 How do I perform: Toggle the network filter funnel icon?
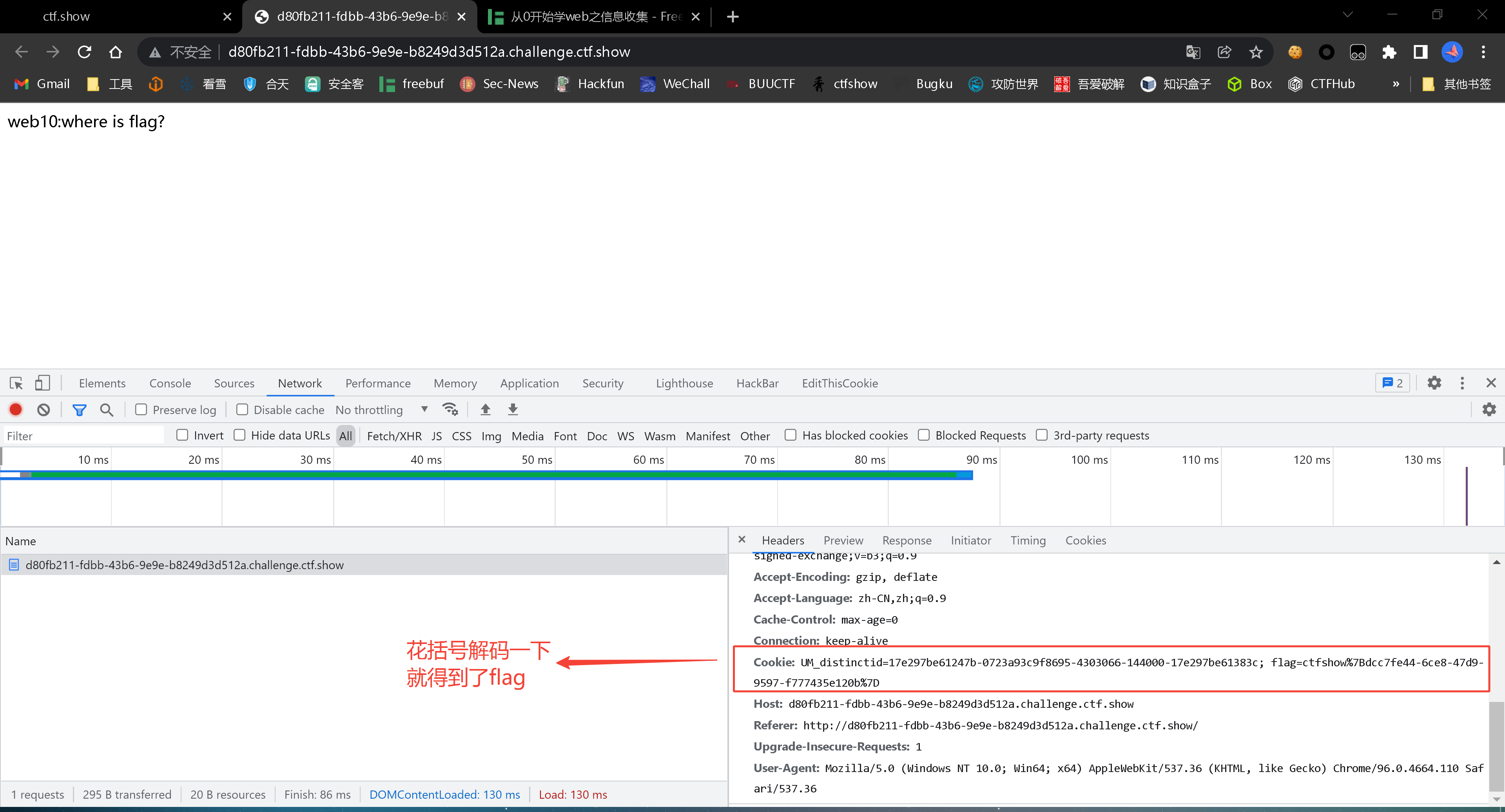[x=79, y=410]
